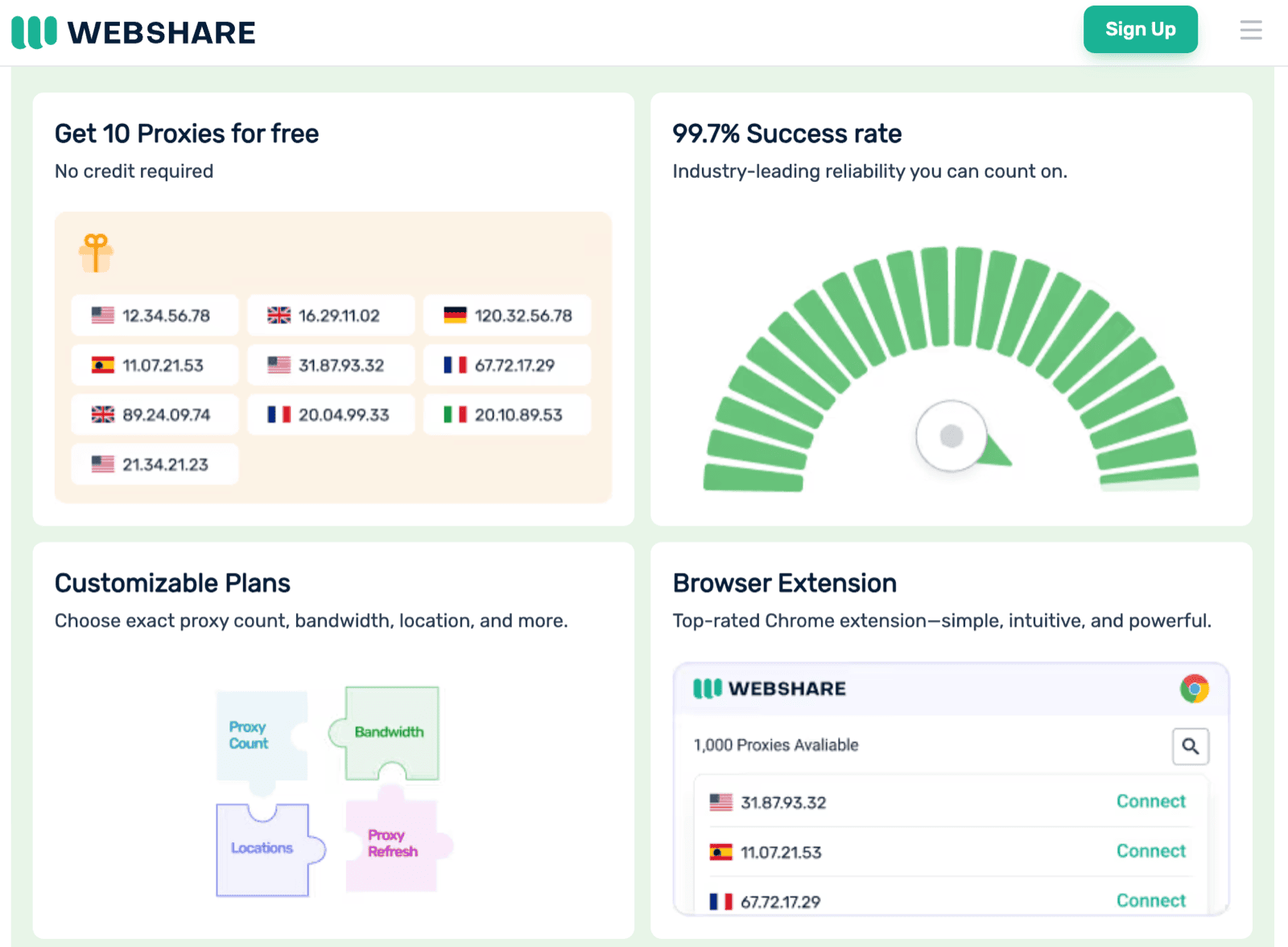Select the US proxy 12.34.56.78
1288x947 pixels.
click(155, 315)
